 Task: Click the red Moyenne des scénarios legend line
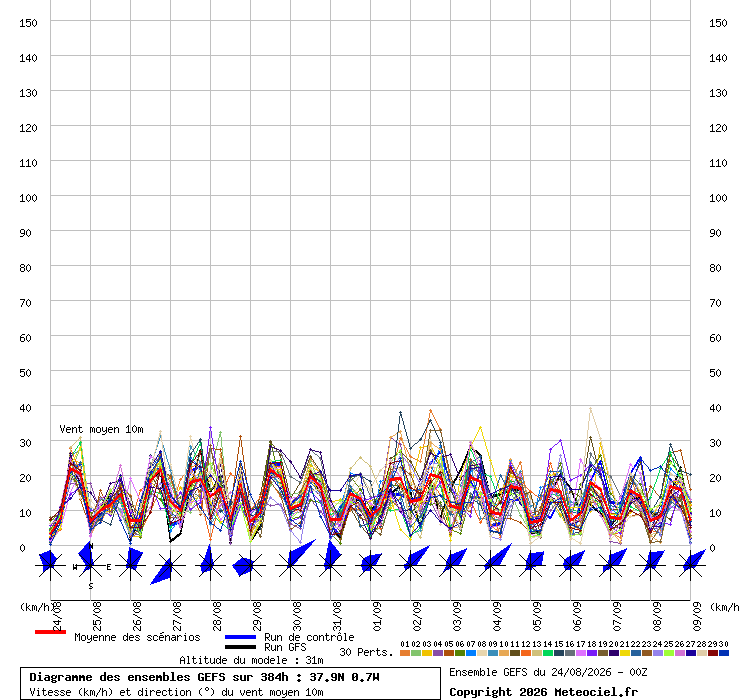50,632
